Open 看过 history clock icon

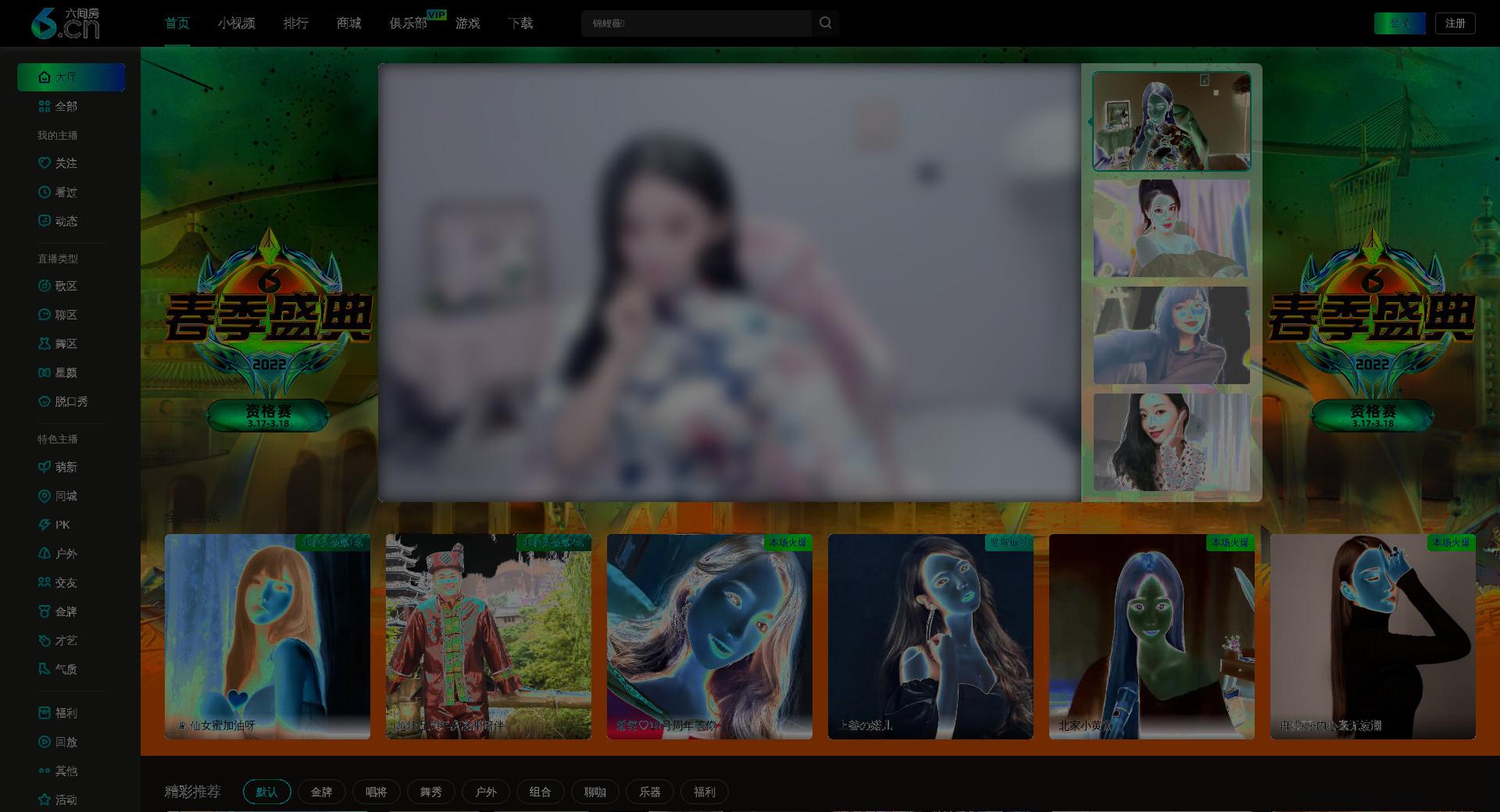(45, 192)
